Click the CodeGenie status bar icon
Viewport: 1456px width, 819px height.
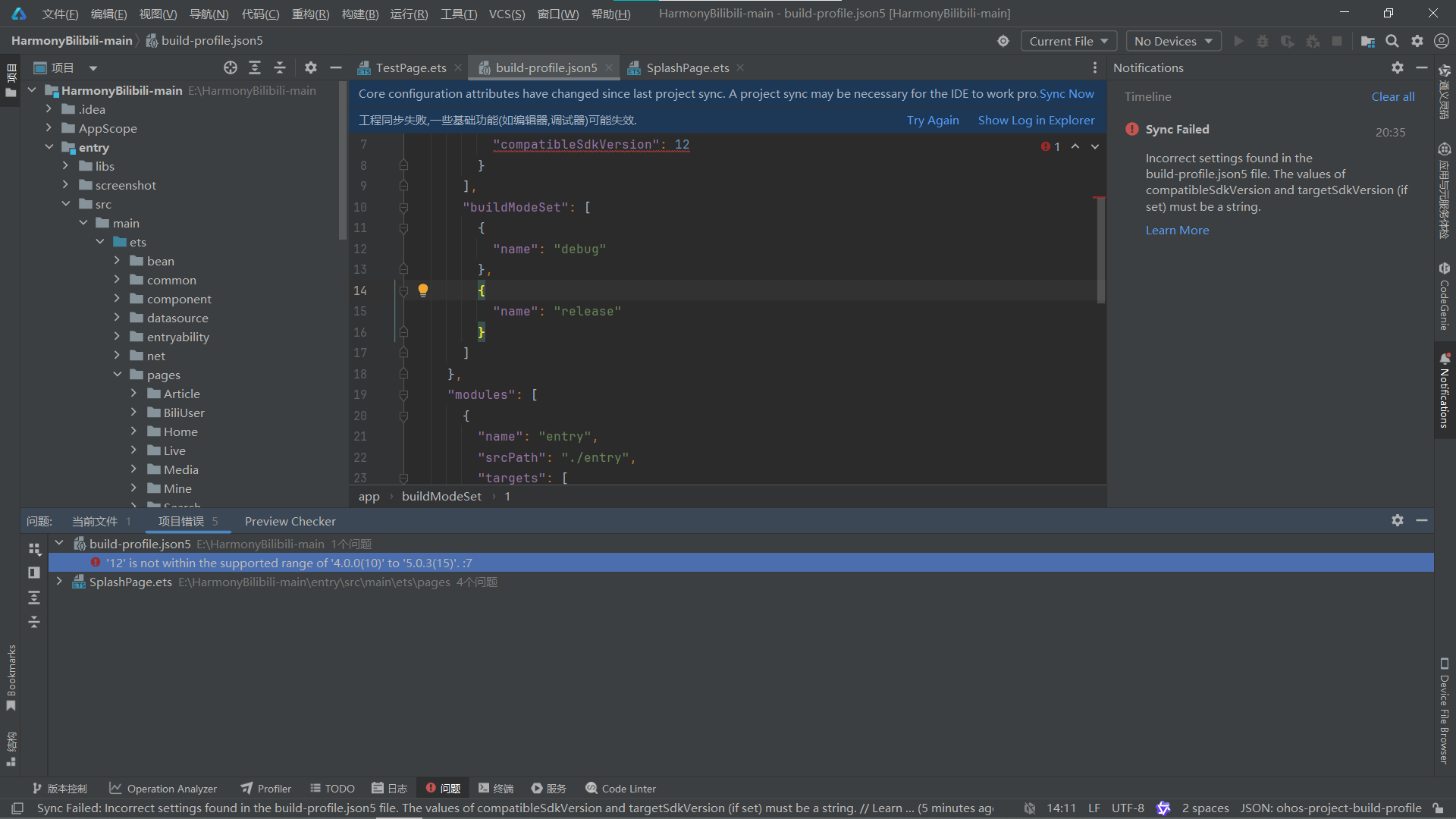1163,808
